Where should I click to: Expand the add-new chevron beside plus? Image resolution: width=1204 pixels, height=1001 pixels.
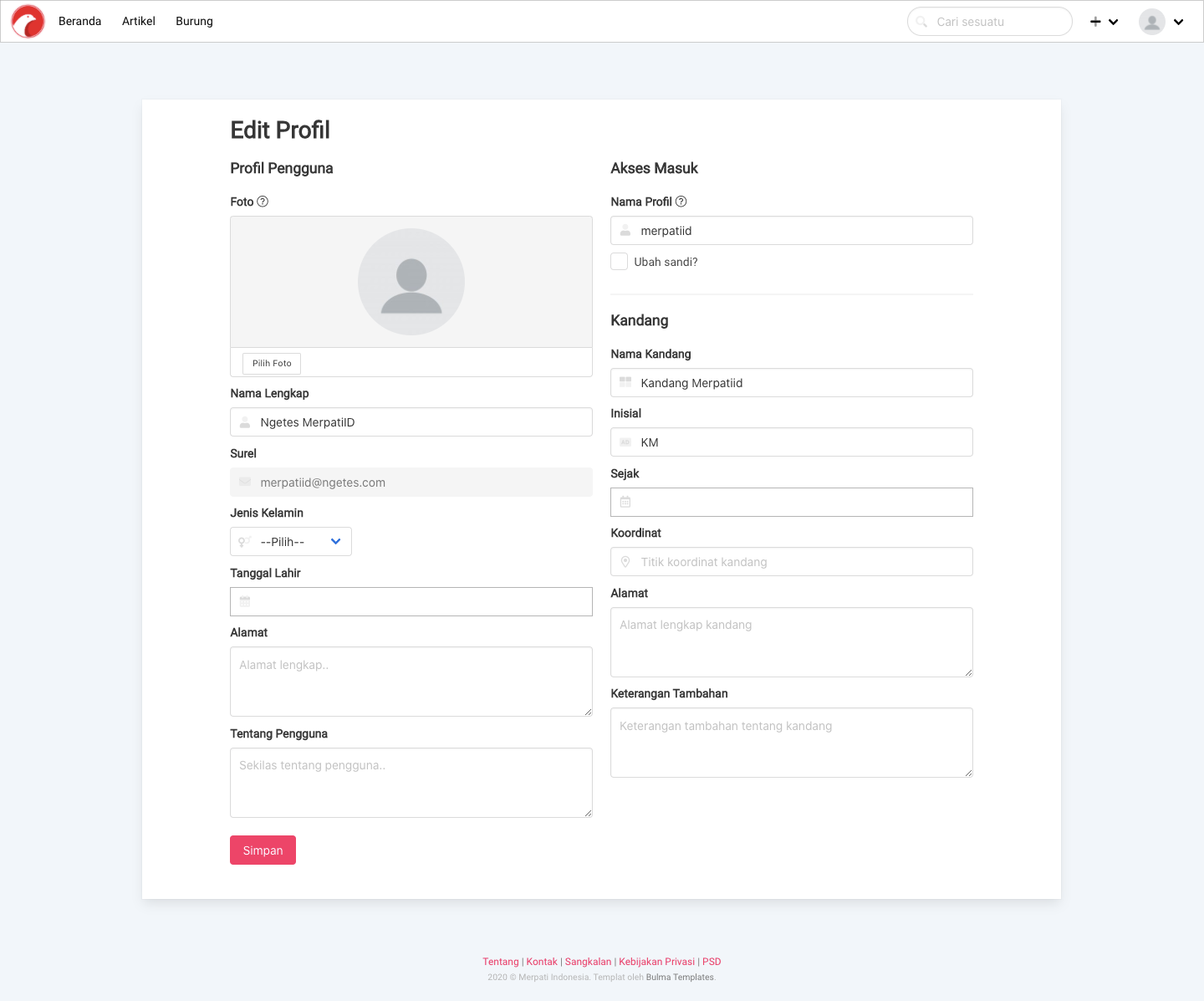pos(1114,22)
